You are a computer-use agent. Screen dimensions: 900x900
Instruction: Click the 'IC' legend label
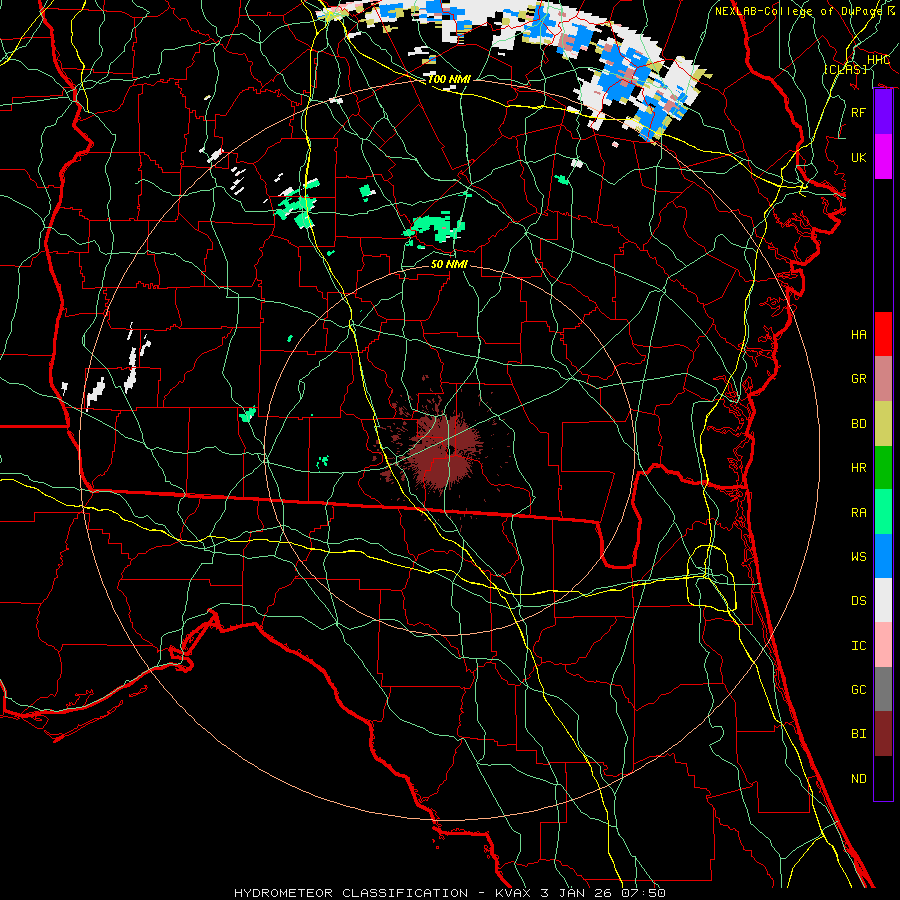coord(858,646)
